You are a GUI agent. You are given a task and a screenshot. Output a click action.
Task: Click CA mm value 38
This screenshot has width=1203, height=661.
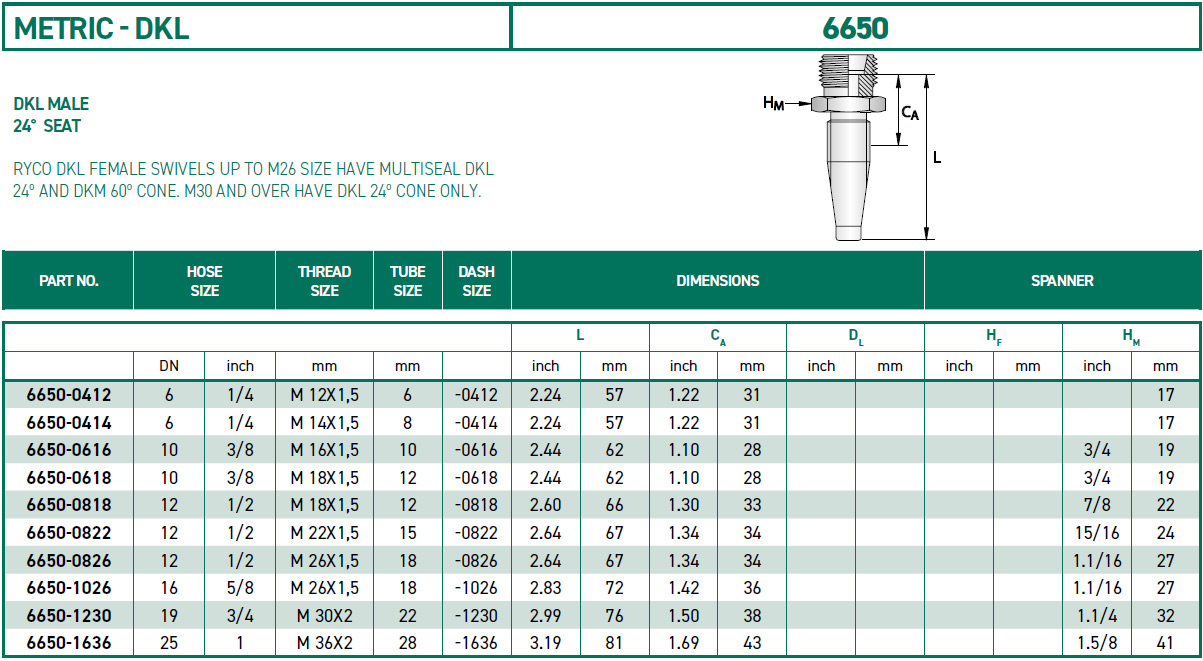(x=752, y=615)
